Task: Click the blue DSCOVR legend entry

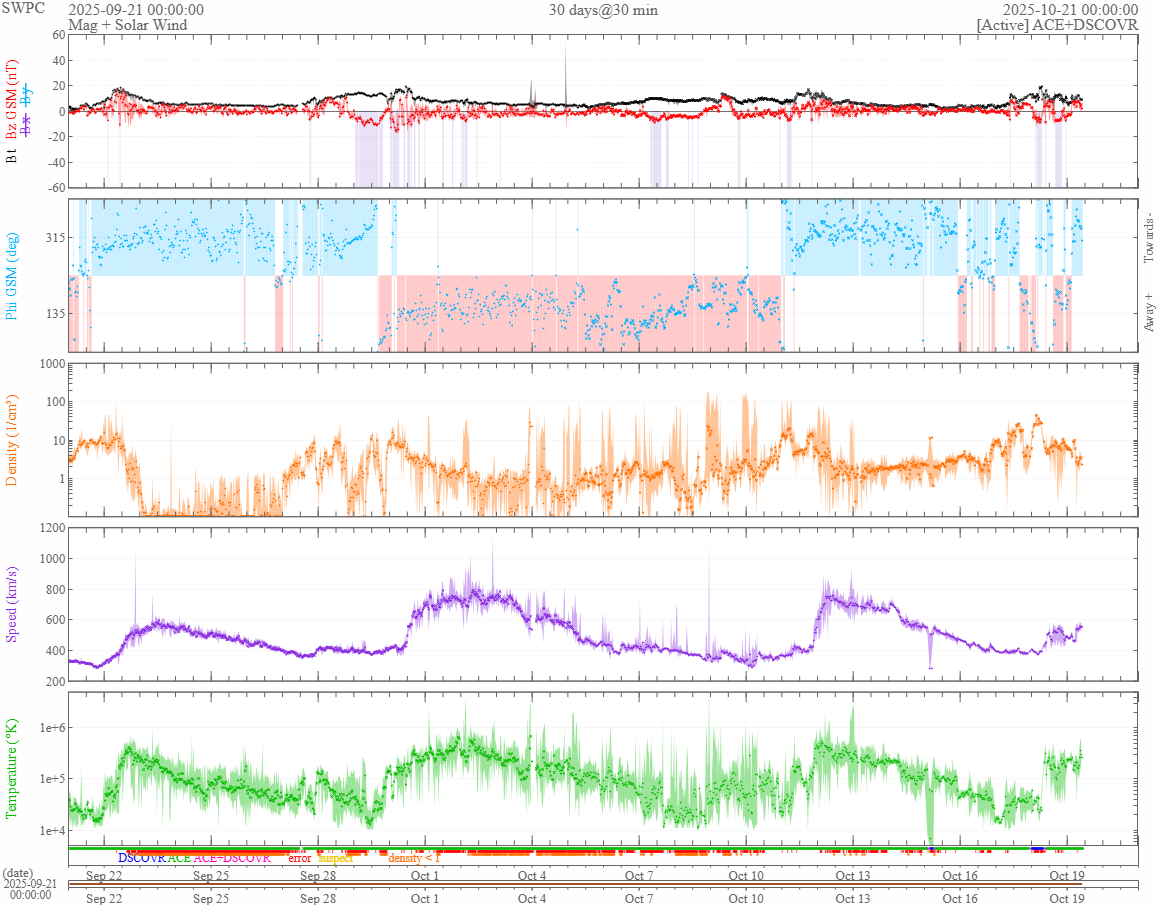Action: (x=142, y=858)
